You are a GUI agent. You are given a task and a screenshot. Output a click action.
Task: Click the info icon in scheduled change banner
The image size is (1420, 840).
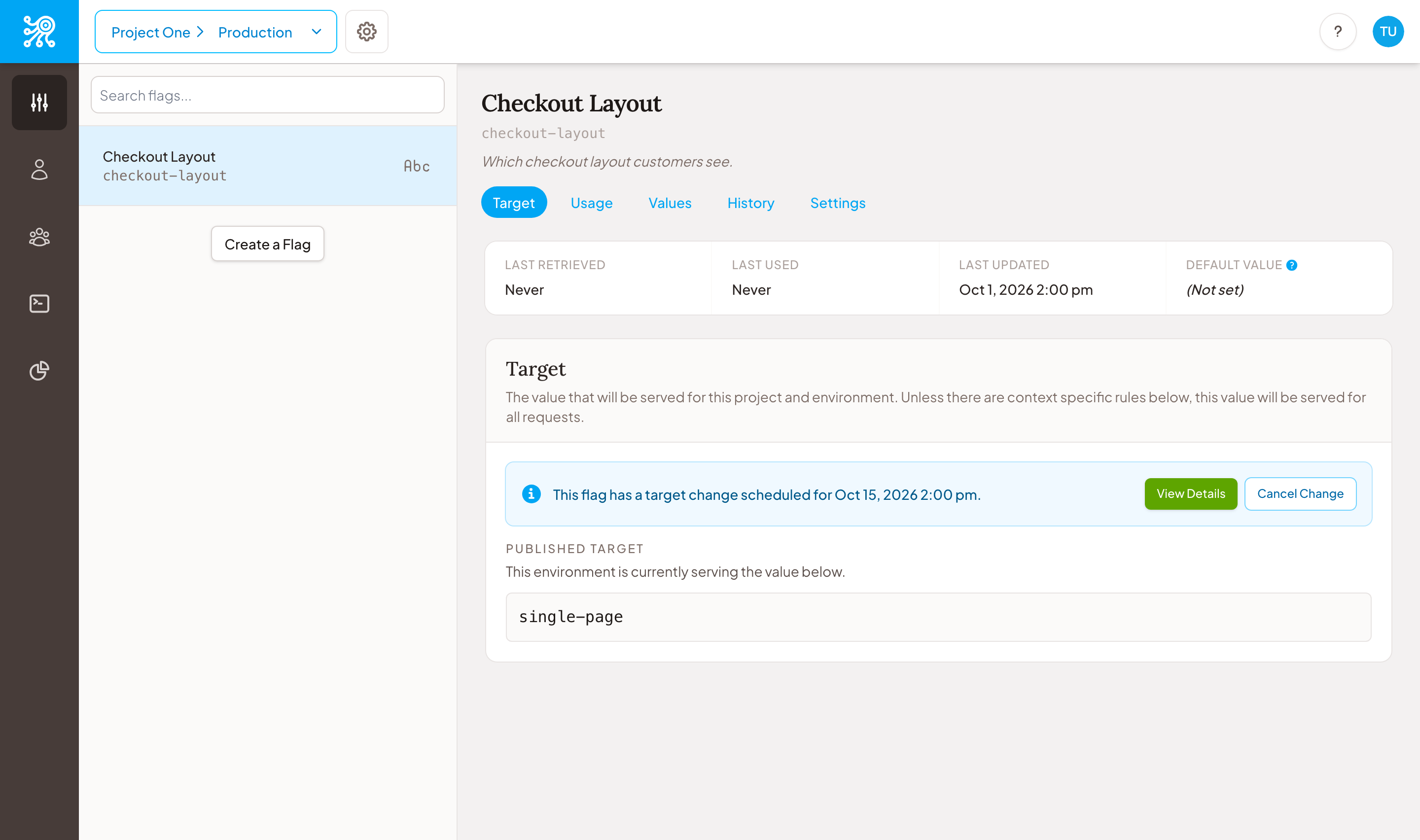[x=531, y=493]
